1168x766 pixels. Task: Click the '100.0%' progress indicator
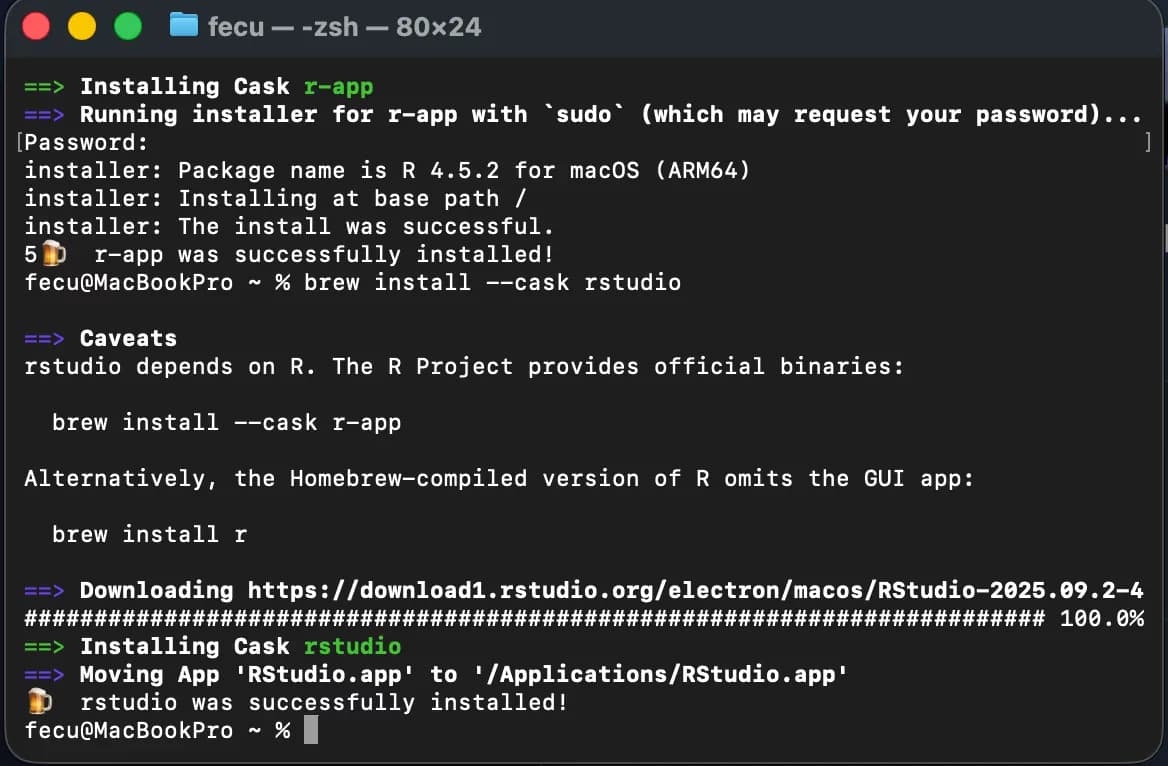1101,618
